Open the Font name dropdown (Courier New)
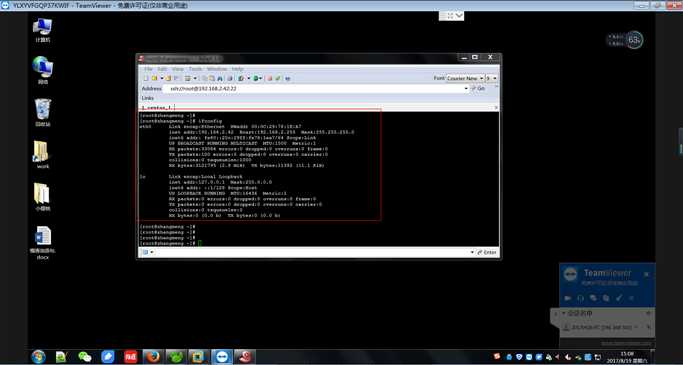The image size is (683, 365). tap(465, 78)
